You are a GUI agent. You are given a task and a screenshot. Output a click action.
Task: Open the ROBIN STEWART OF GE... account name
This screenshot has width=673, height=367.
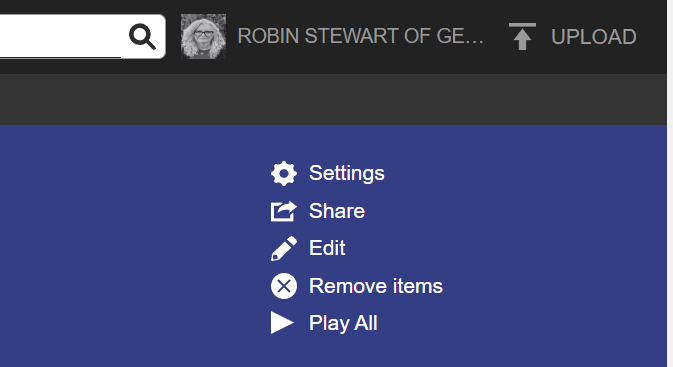pos(361,36)
